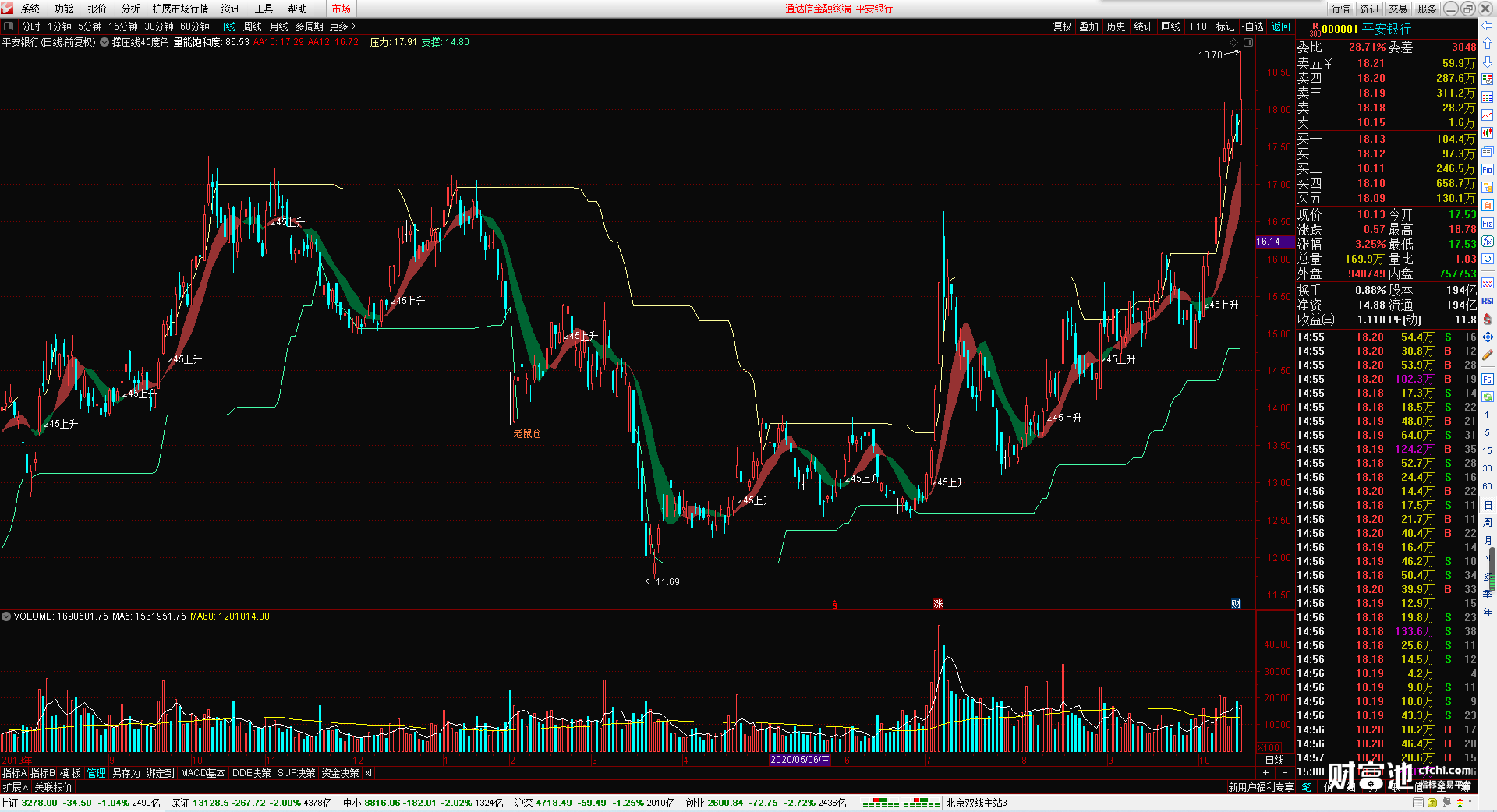Image resolution: width=1497 pixels, height=812 pixels.
Task: Switch to 周线 weekly chart
Action: coord(253,26)
